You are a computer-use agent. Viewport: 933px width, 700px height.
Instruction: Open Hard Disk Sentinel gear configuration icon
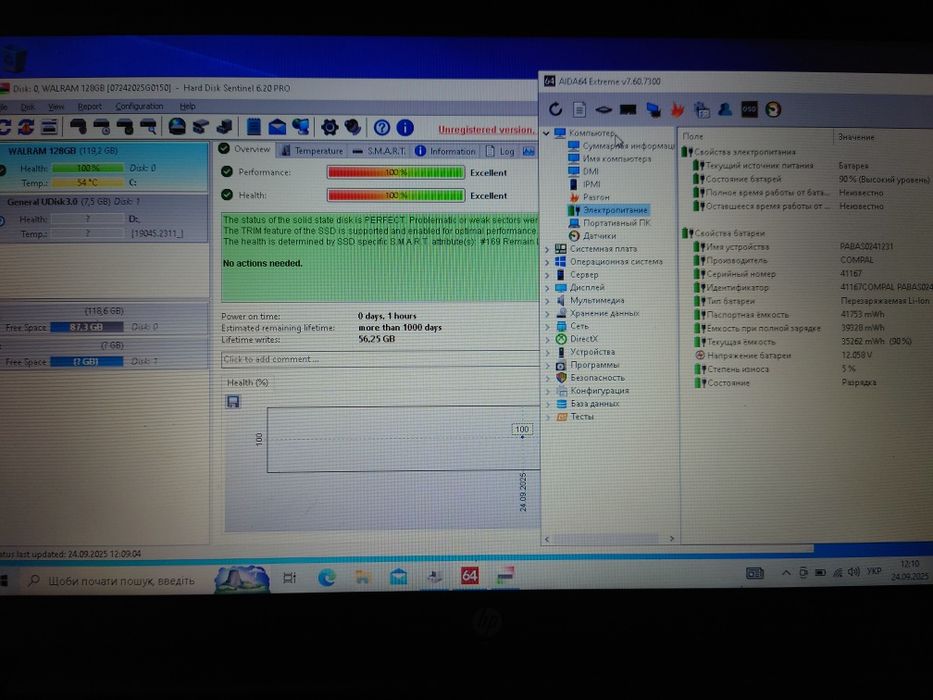click(x=329, y=127)
